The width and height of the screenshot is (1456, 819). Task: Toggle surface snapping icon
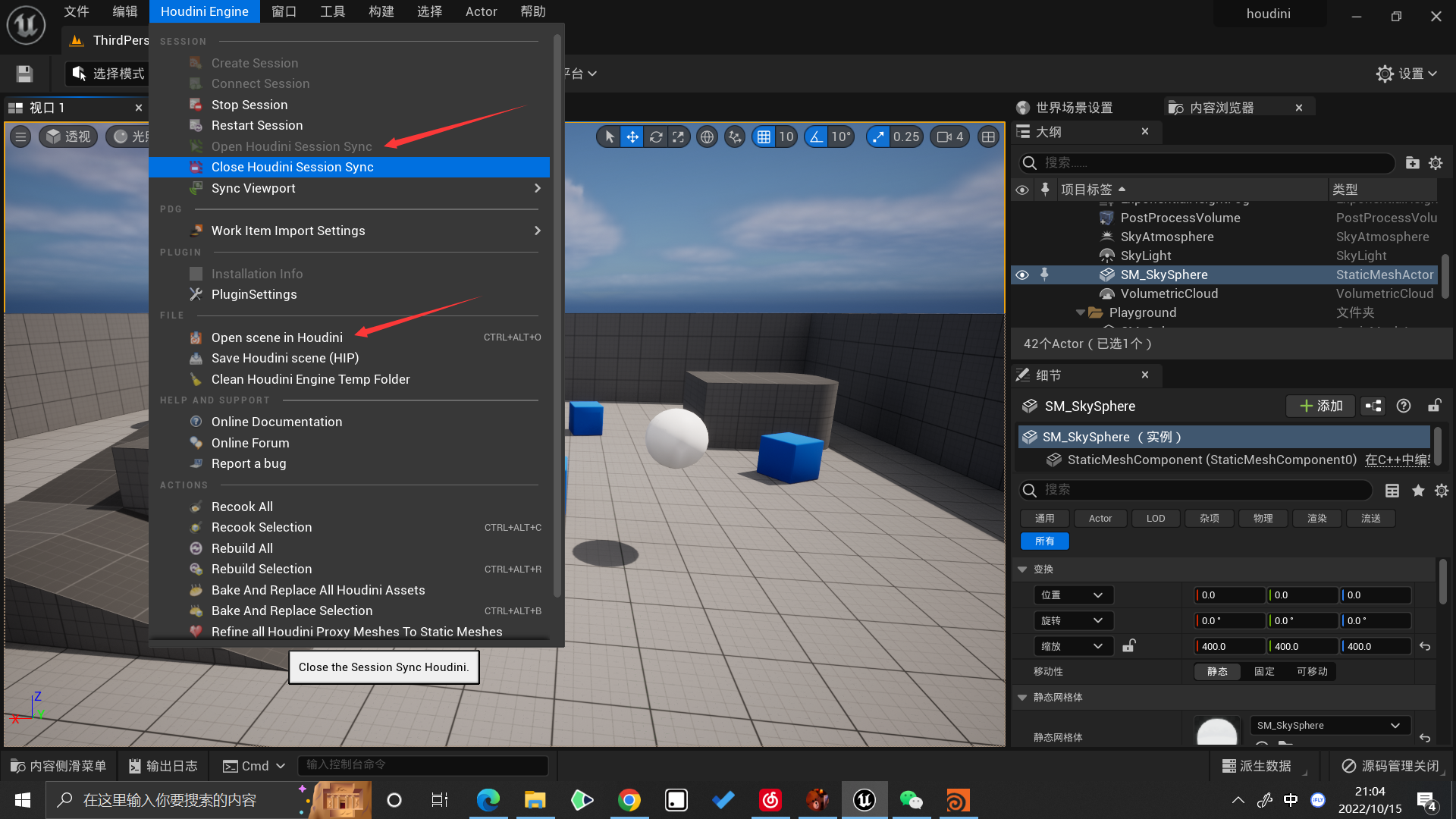pos(734,136)
